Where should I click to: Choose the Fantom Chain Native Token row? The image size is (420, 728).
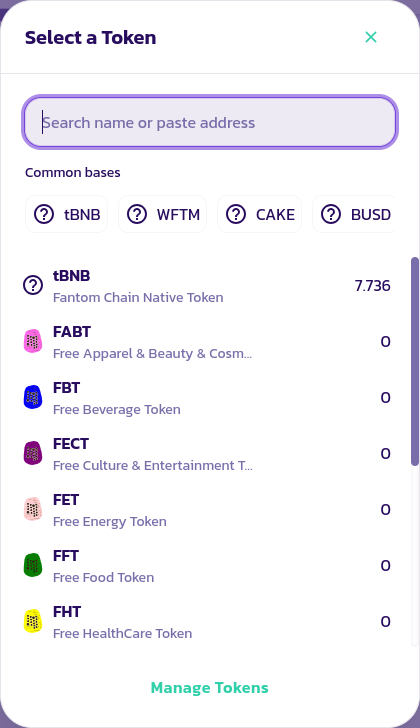207,286
